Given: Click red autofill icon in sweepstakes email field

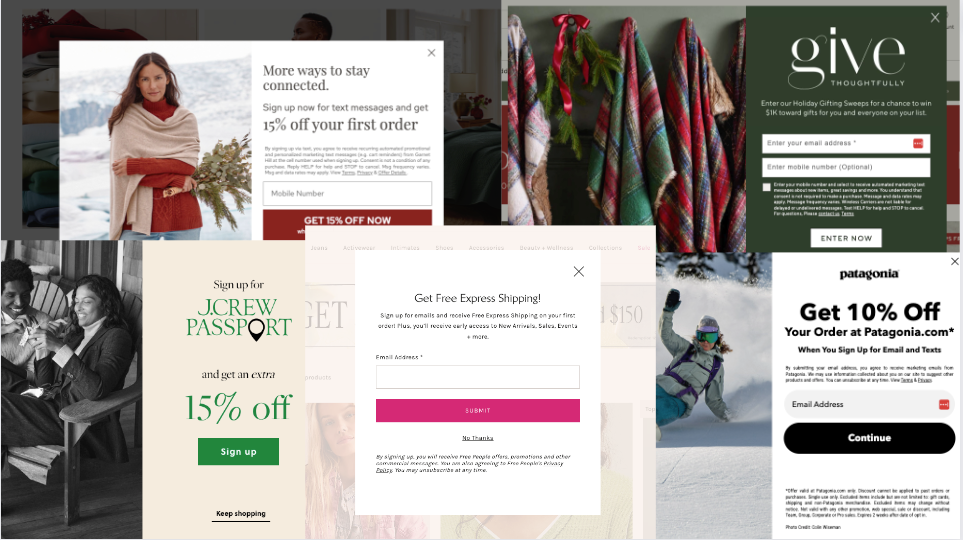Looking at the screenshot, I should (918, 143).
